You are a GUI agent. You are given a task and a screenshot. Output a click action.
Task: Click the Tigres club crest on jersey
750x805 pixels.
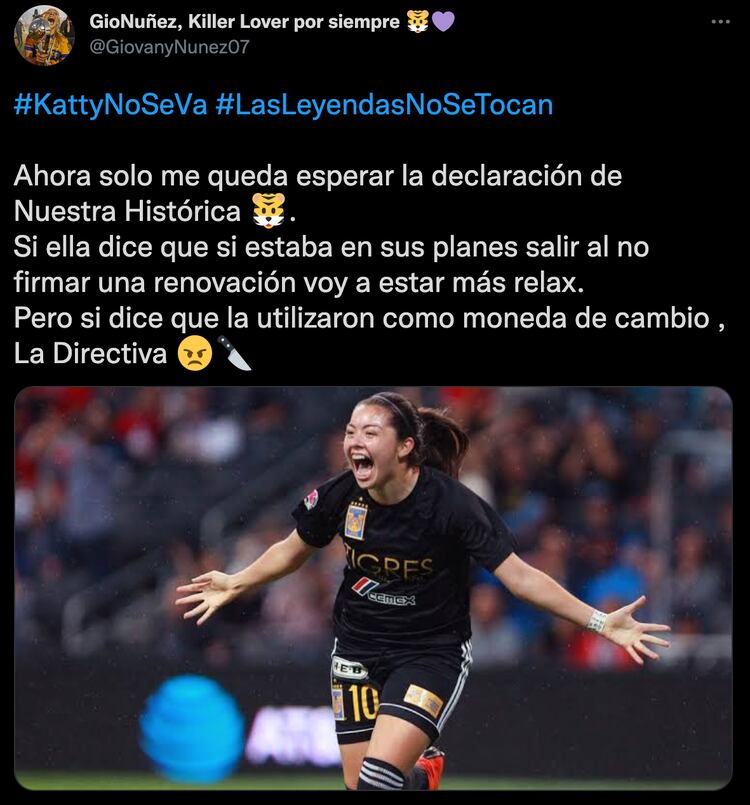[356, 521]
